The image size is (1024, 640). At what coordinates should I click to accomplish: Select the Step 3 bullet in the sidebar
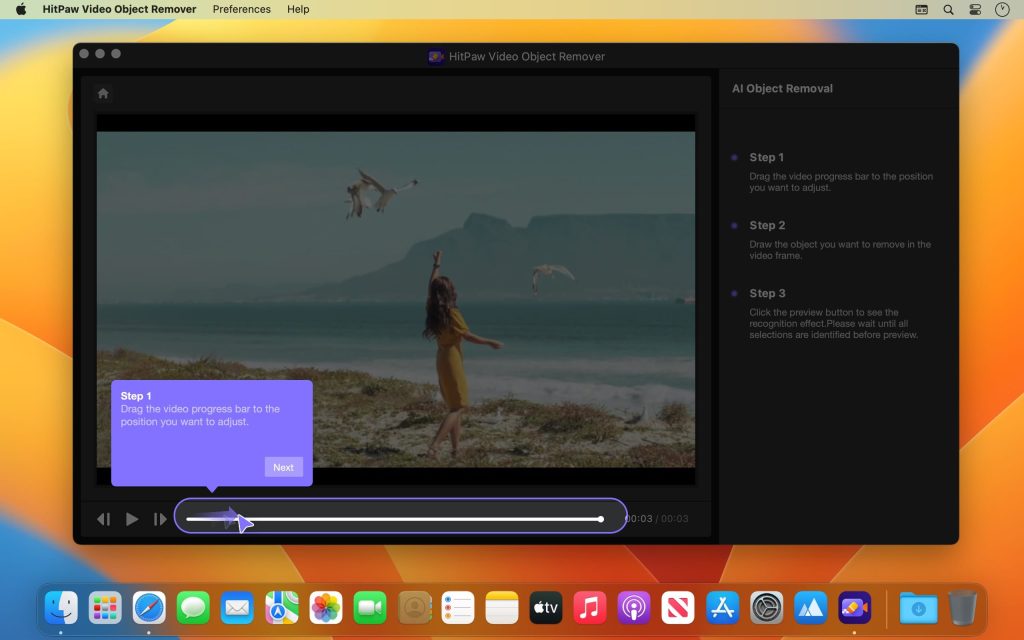[736, 293]
